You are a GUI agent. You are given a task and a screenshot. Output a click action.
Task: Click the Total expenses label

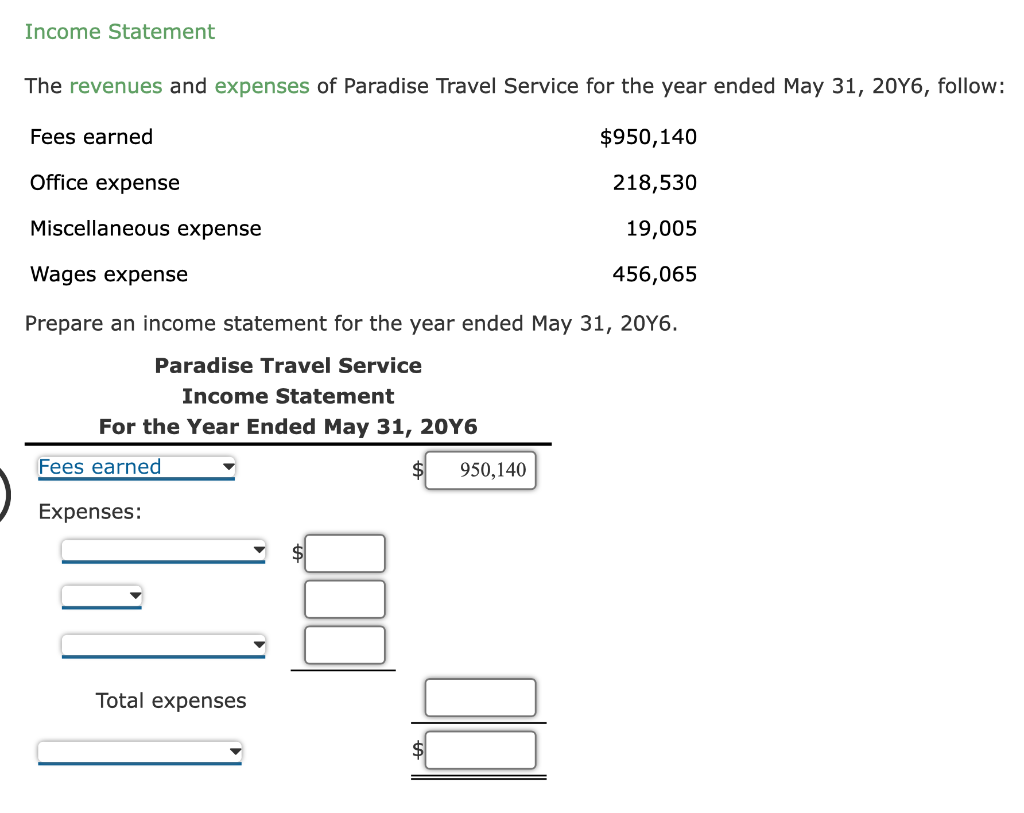[x=170, y=700]
